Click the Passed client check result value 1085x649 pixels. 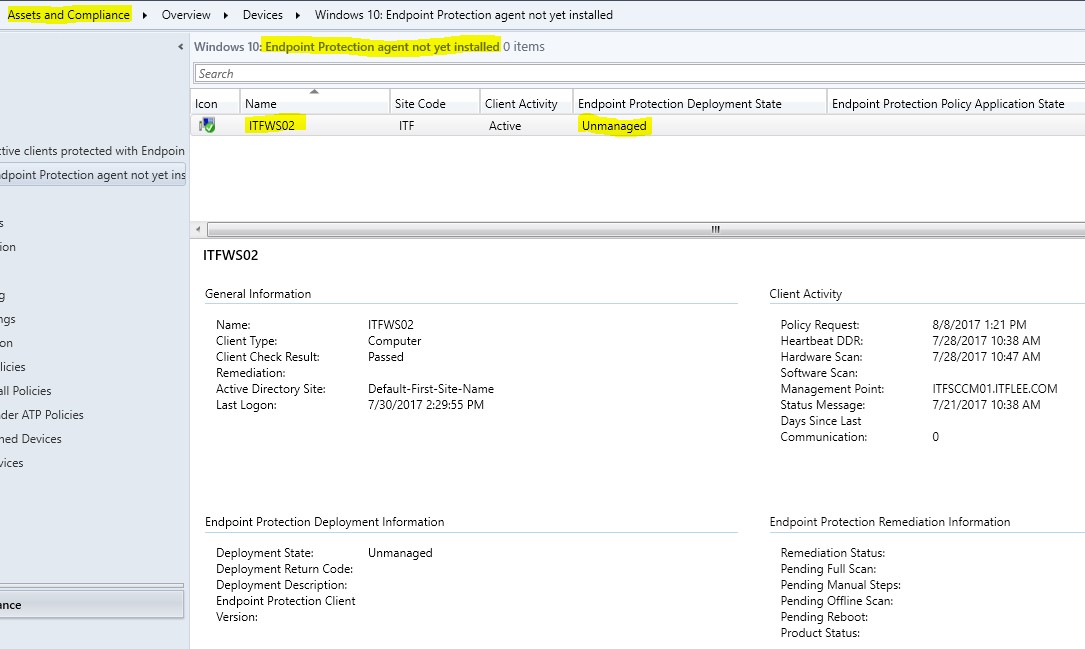pos(385,356)
